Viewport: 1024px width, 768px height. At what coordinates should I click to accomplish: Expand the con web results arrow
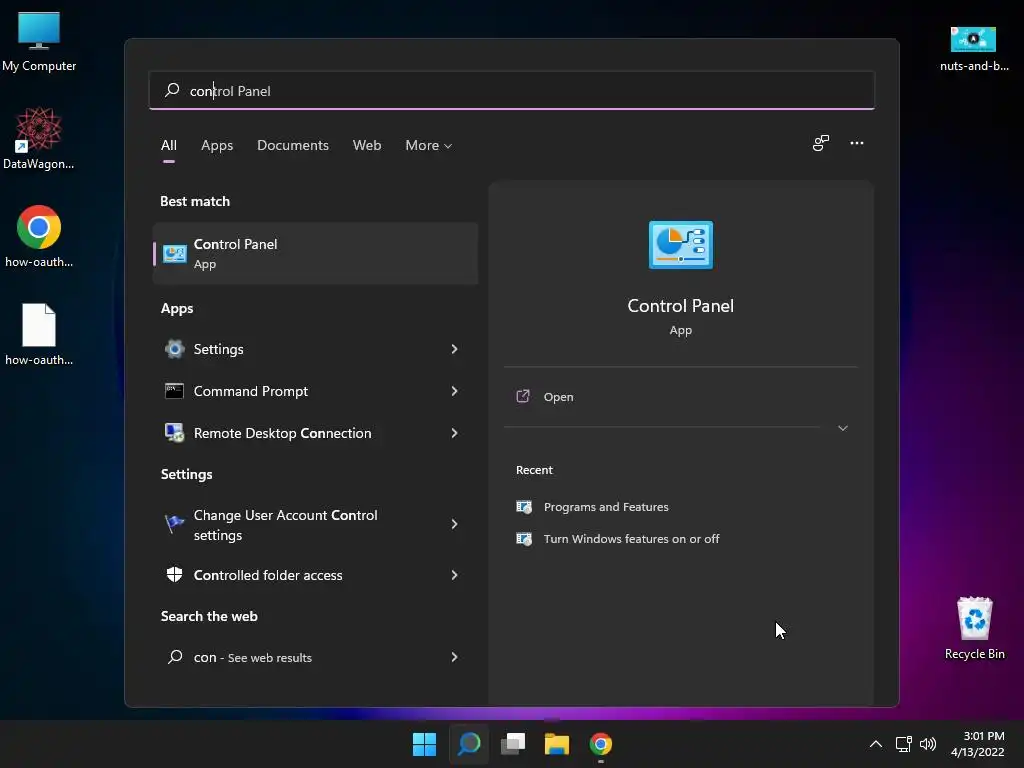[455, 658]
